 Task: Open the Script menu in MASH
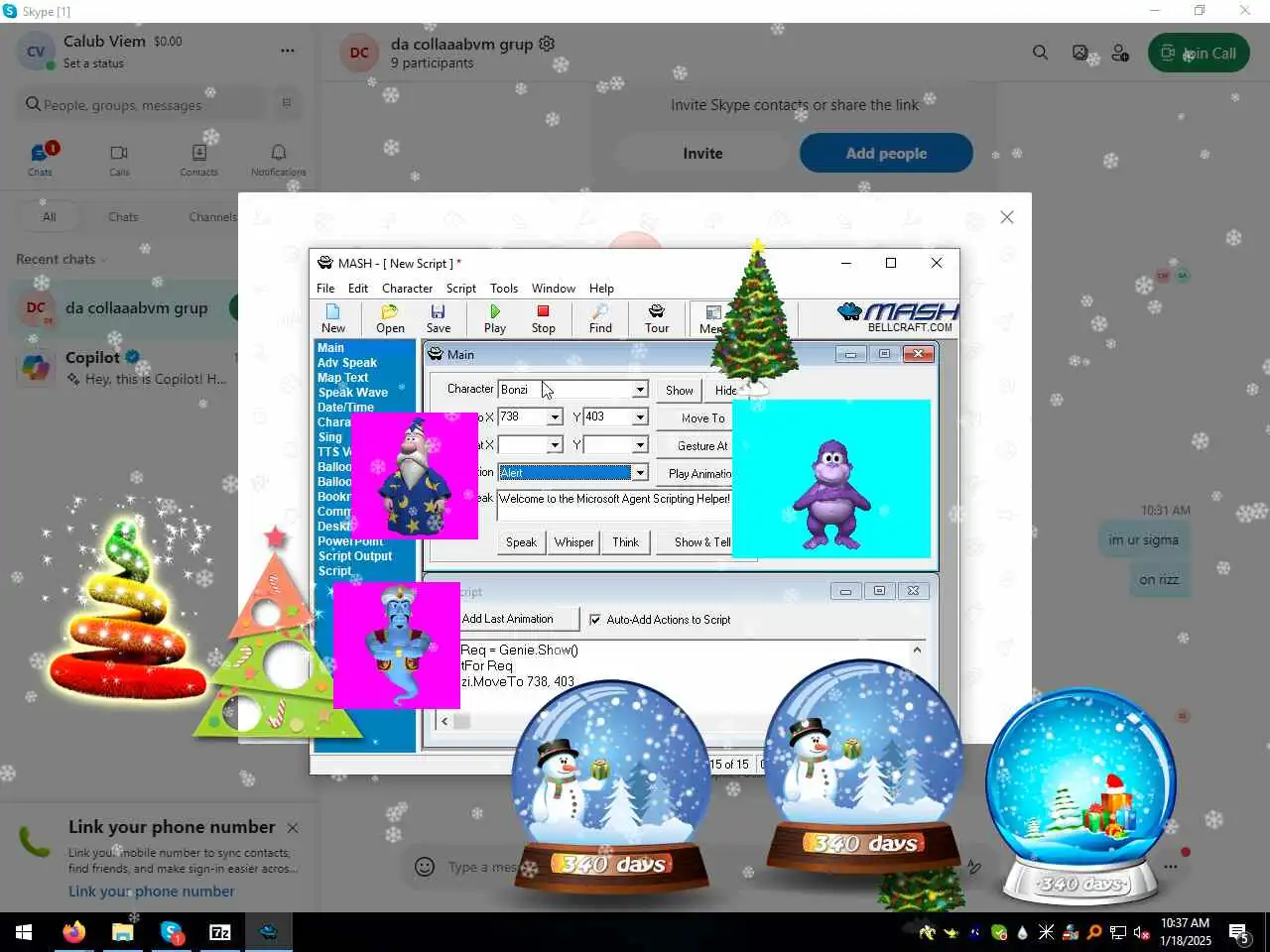click(x=460, y=289)
